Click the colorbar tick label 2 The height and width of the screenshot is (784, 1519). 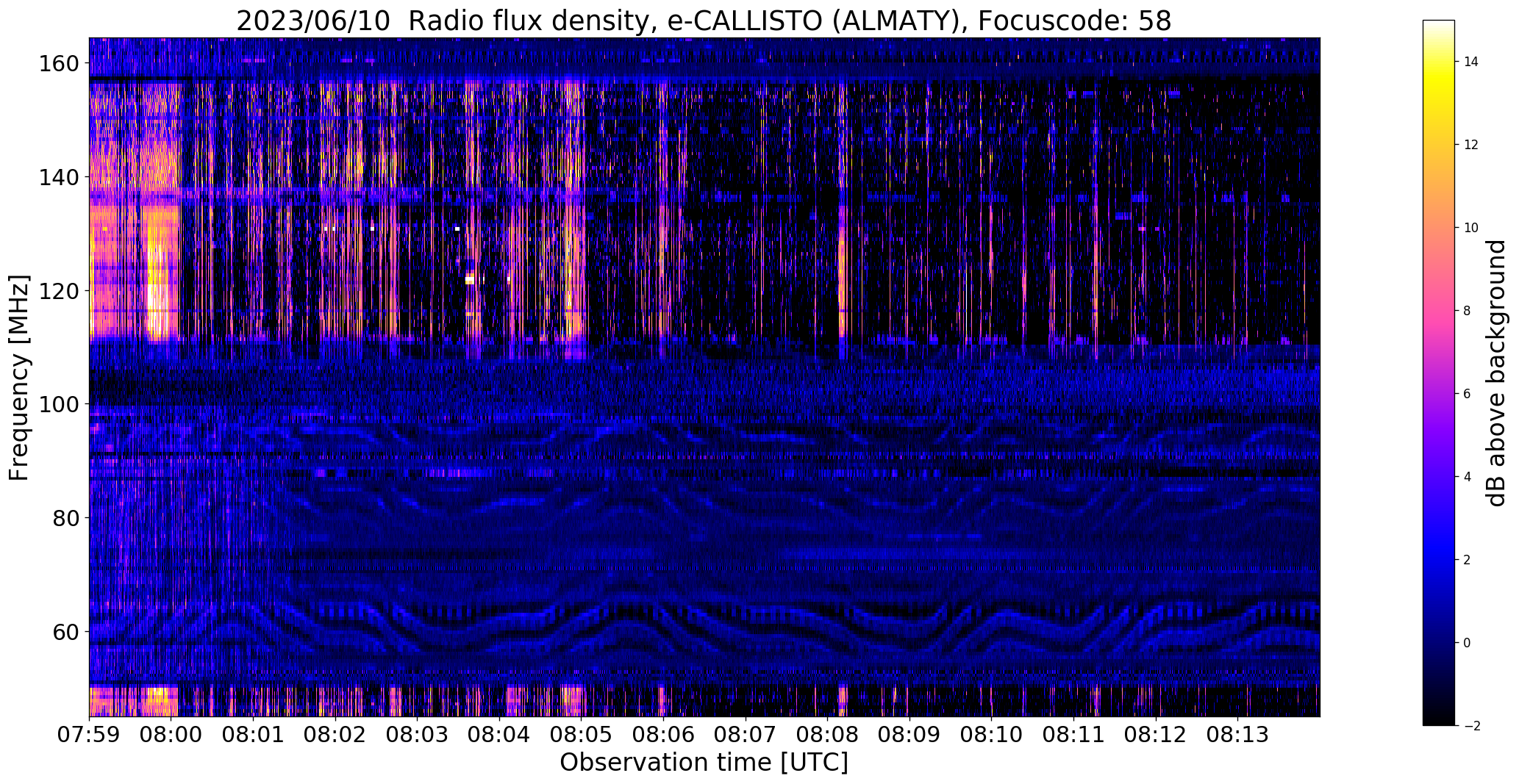tap(1467, 560)
